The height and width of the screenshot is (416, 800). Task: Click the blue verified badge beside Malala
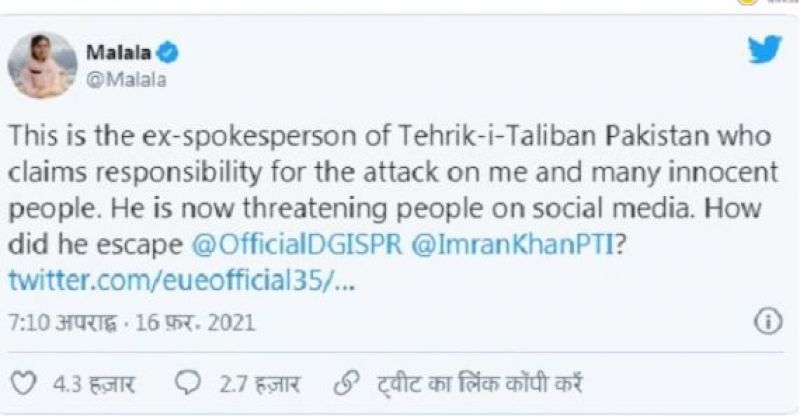pyautogui.click(x=171, y=51)
